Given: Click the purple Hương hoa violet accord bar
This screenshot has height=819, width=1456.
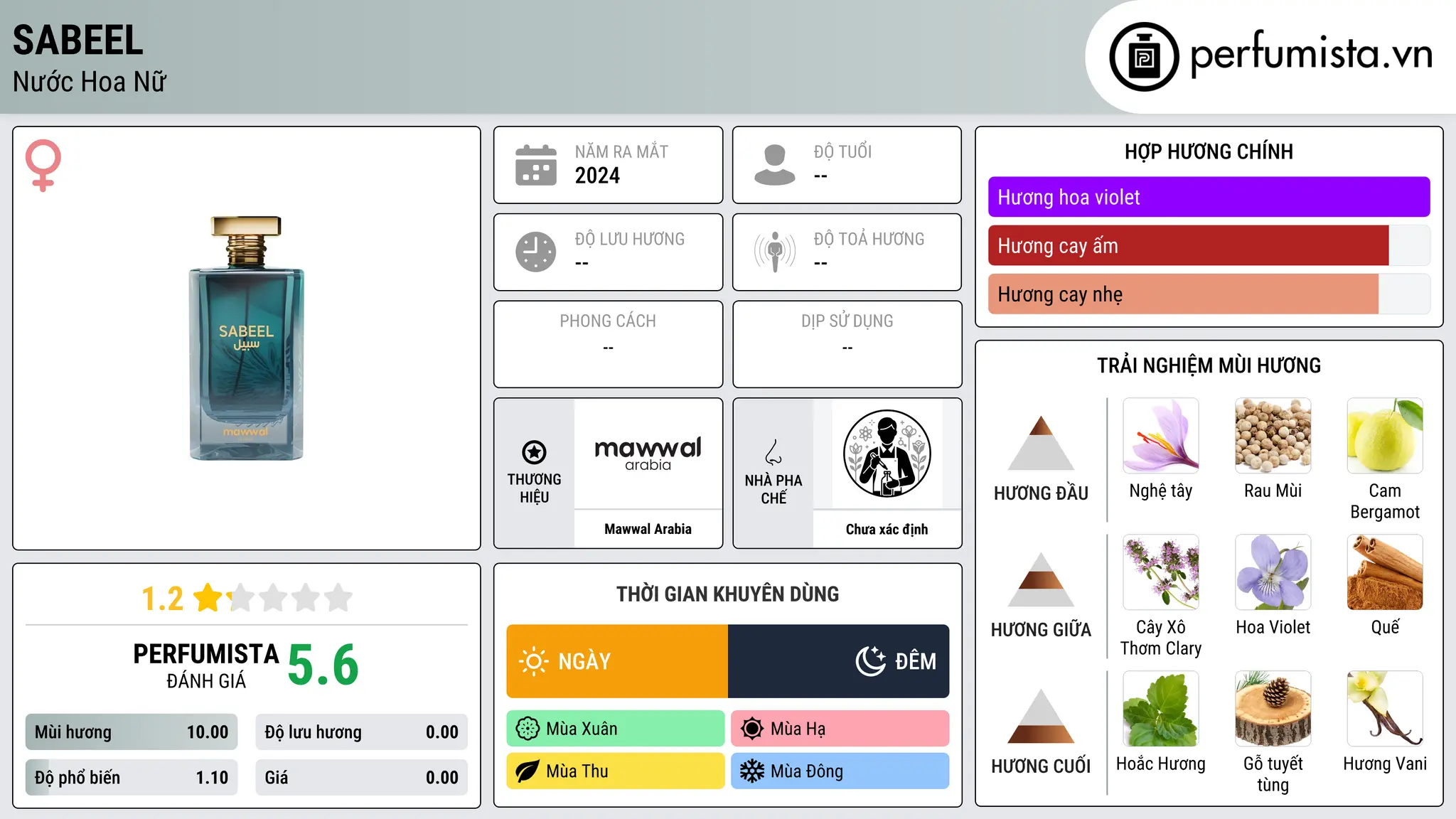Looking at the screenshot, I should [x=1209, y=197].
